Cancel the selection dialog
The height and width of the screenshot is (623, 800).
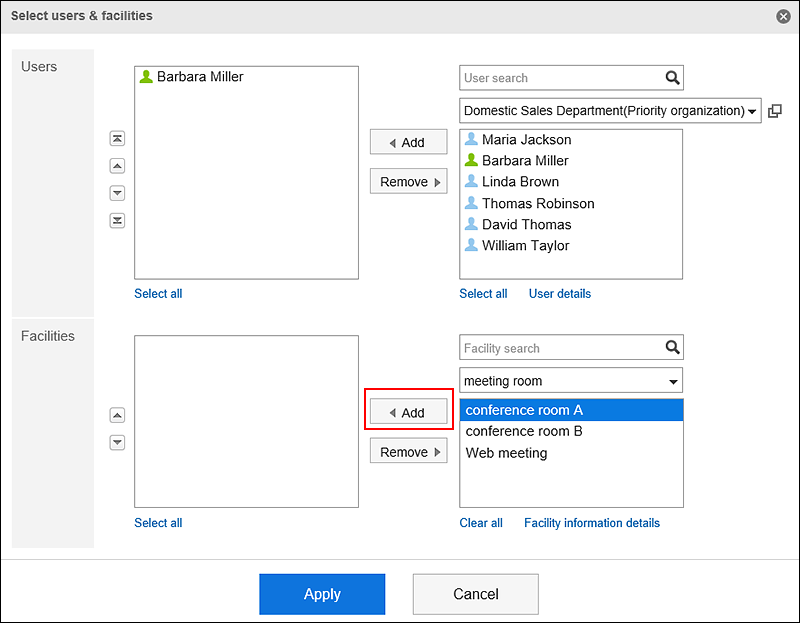pos(476,594)
